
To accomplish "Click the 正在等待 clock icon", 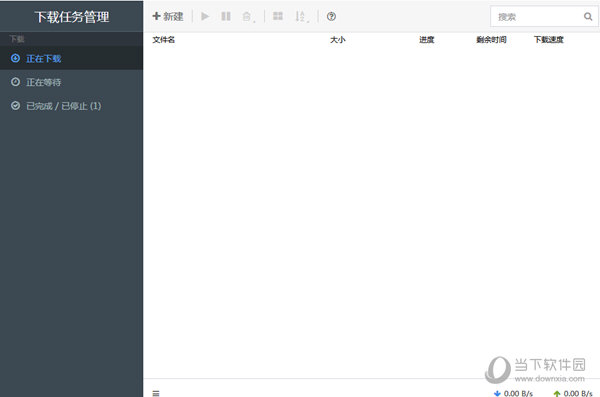I will pyautogui.click(x=15, y=82).
